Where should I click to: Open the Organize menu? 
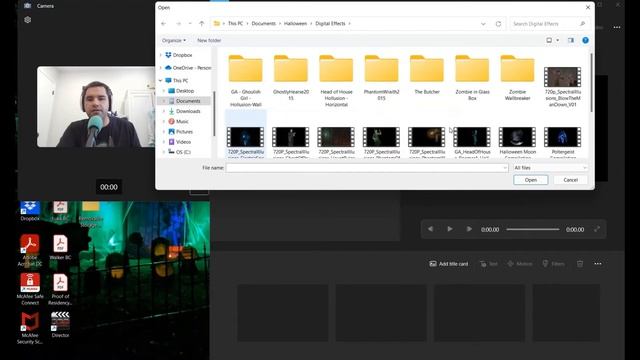(x=174, y=40)
